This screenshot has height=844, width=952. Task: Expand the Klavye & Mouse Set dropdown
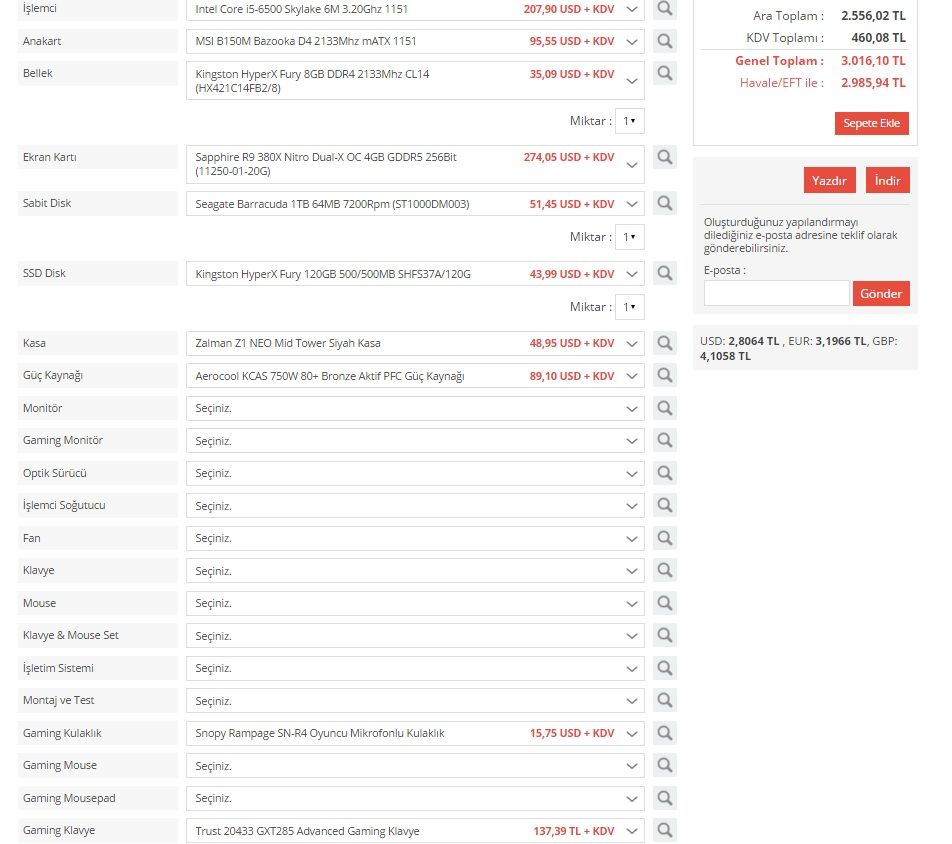point(415,636)
